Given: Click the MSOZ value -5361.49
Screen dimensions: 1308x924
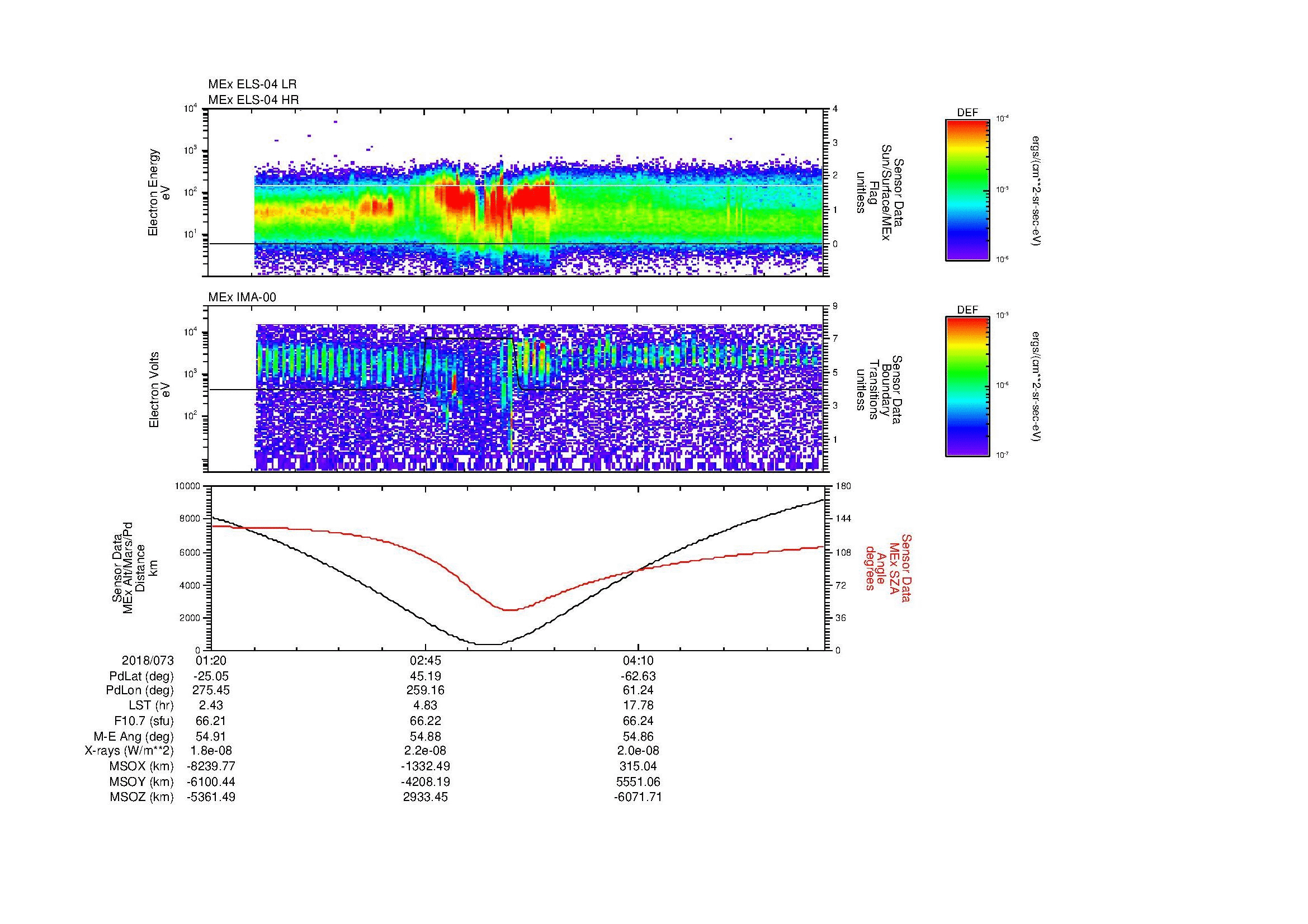Looking at the screenshot, I should pyautogui.click(x=211, y=797).
